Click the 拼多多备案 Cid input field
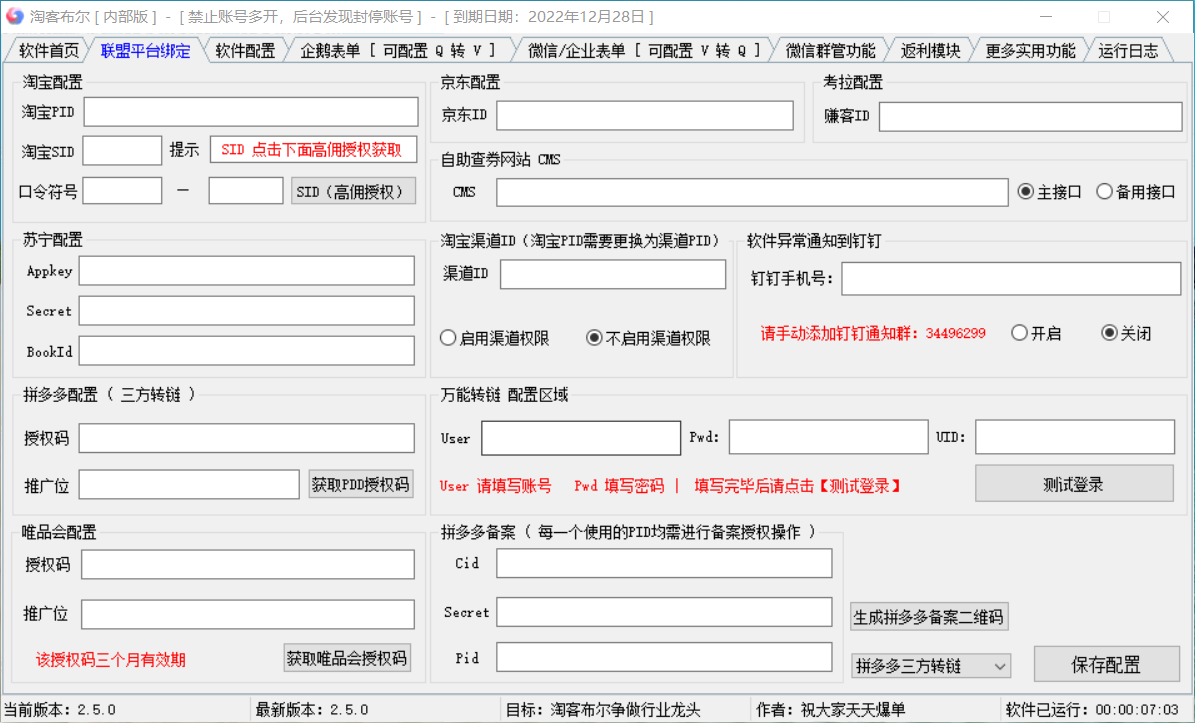Image resolution: width=1195 pixels, height=723 pixels. click(664, 563)
